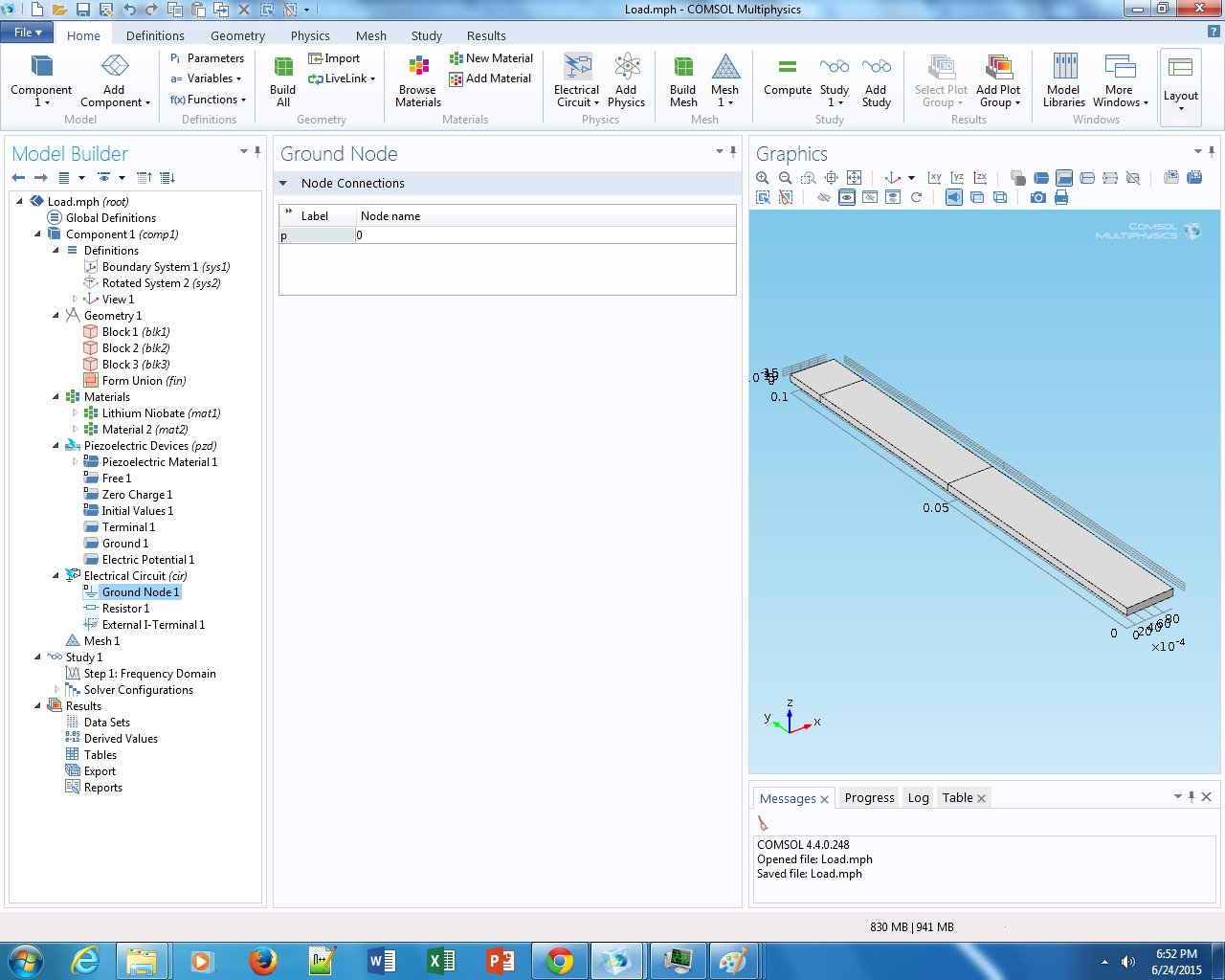Open Browse Materials

tap(418, 80)
